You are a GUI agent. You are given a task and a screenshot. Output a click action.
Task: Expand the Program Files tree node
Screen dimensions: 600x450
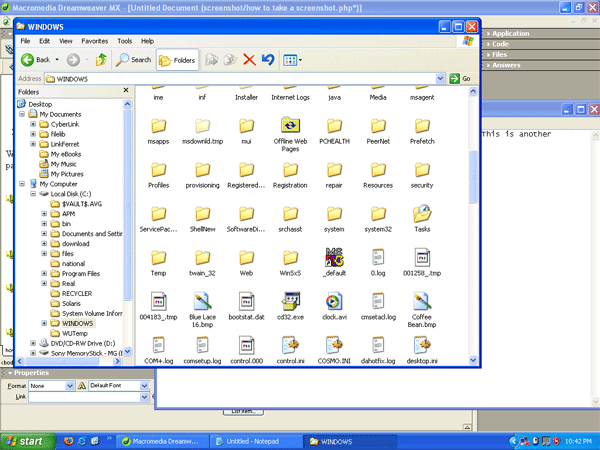(x=44, y=273)
